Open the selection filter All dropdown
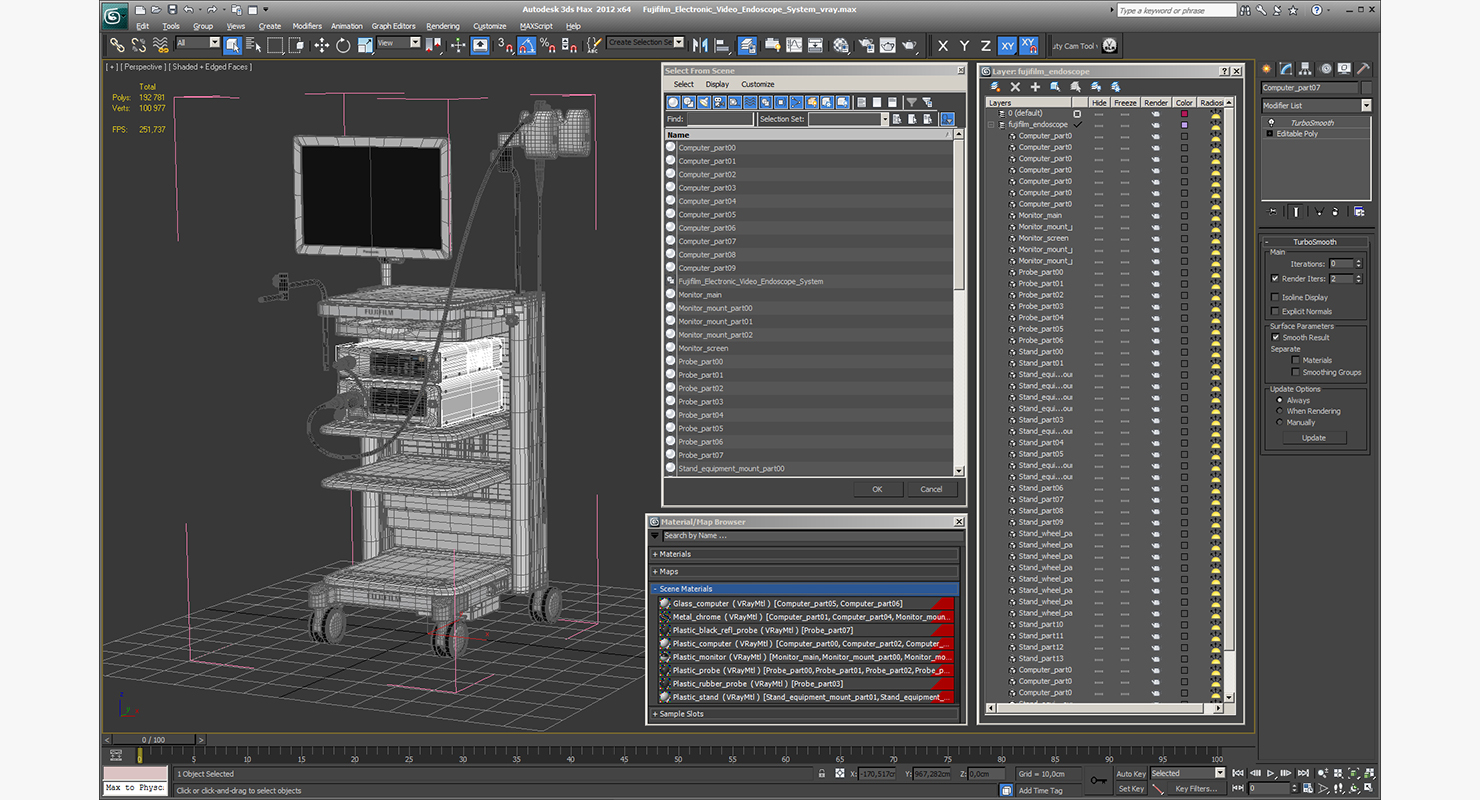1480x800 pixels. tap(198, 43)
